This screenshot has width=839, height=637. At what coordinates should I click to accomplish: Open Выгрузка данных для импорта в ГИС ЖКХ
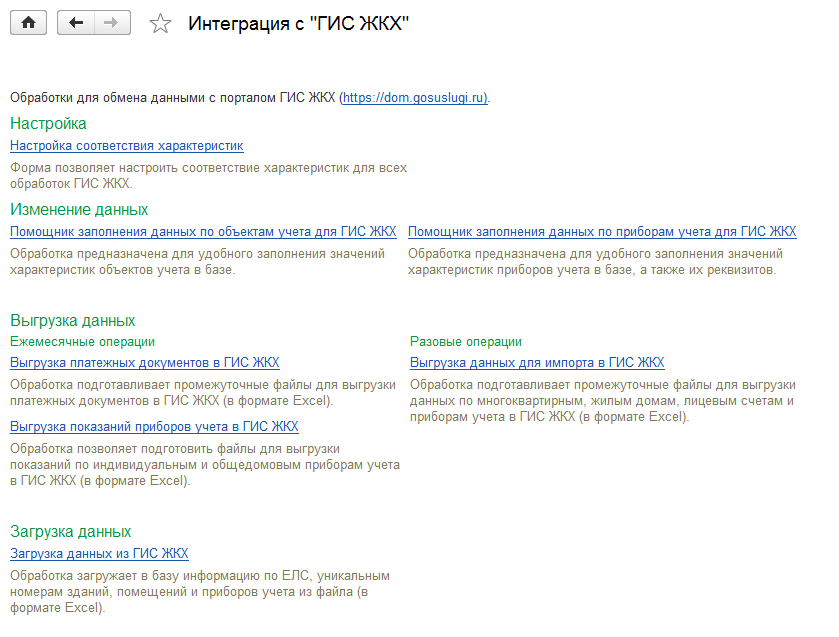(x=537, y=362)
